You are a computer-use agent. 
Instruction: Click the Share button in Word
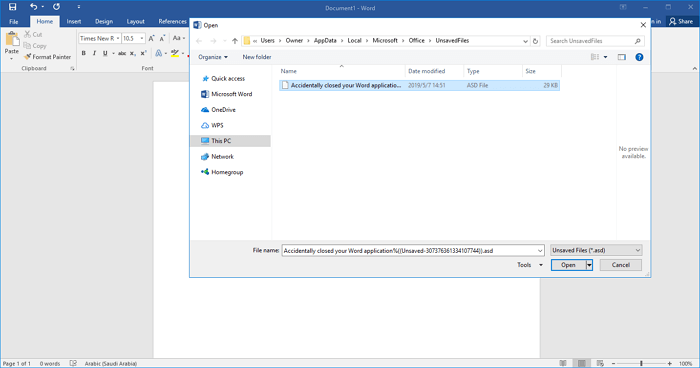pos(681,21)
